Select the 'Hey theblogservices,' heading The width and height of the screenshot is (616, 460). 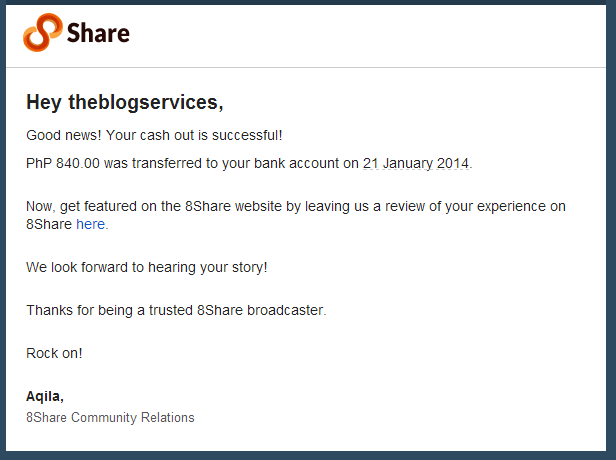click(x=125, y=103)
